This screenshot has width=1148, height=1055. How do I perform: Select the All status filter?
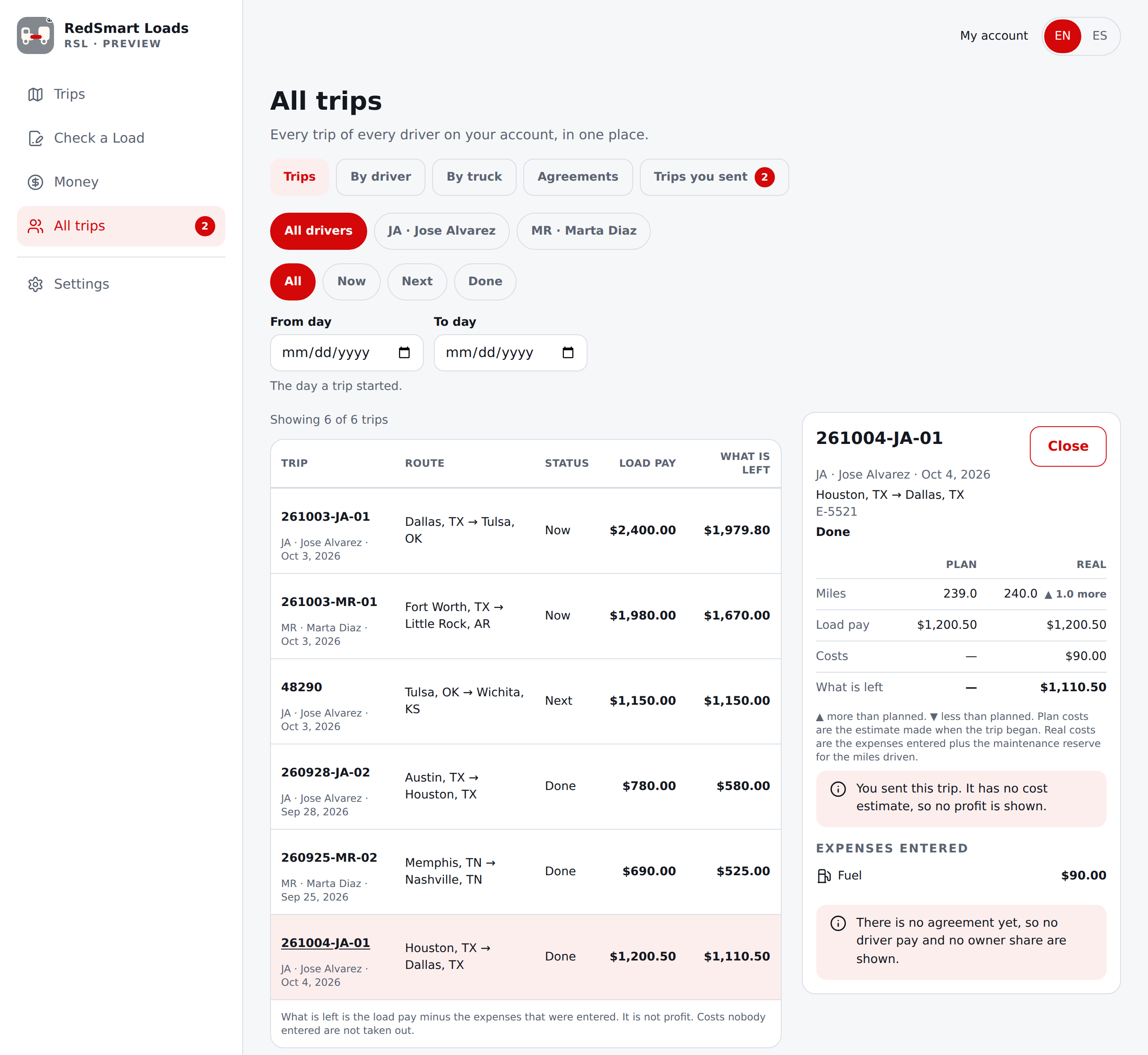pyautogui.click(x=293, y=281)
